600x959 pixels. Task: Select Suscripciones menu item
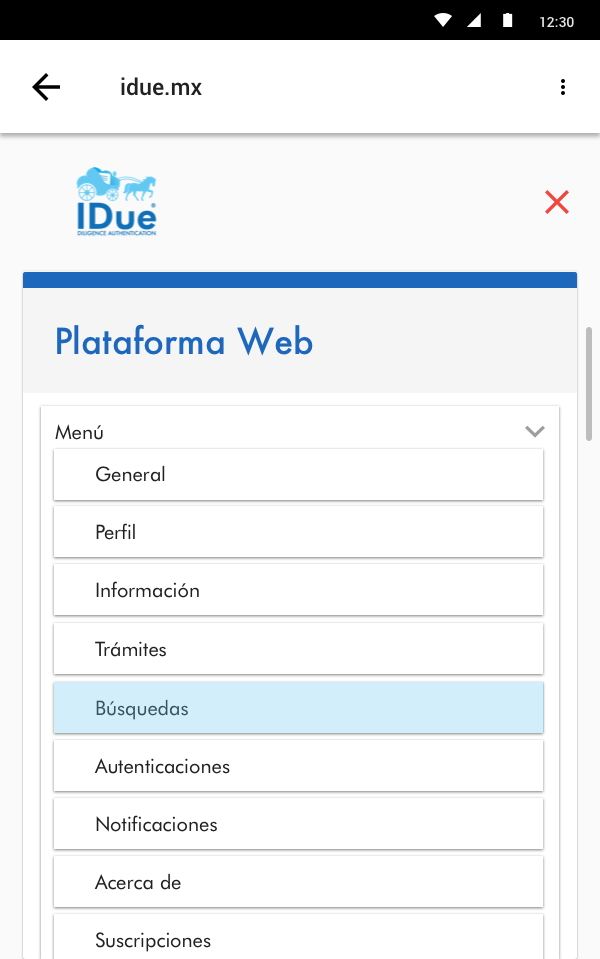tap(298, 940)
